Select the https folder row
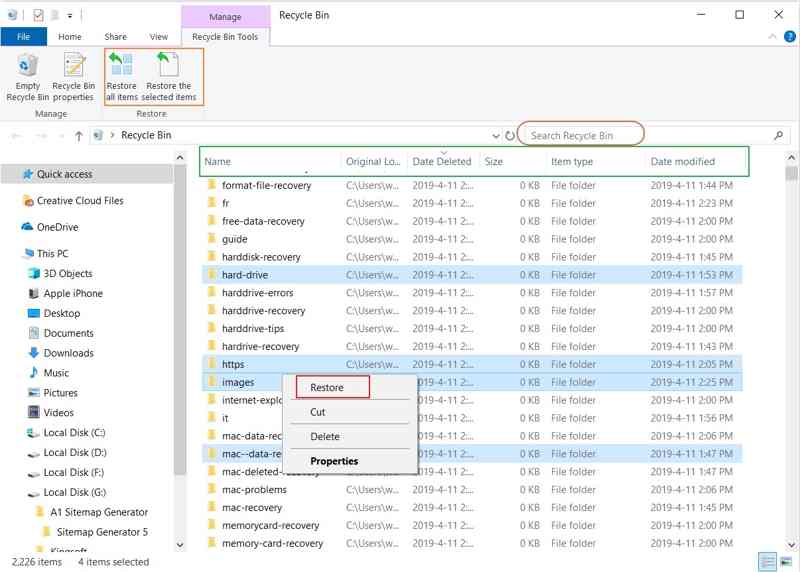The width and height of the screenshot is (800, 572). (x=472, y=364)
